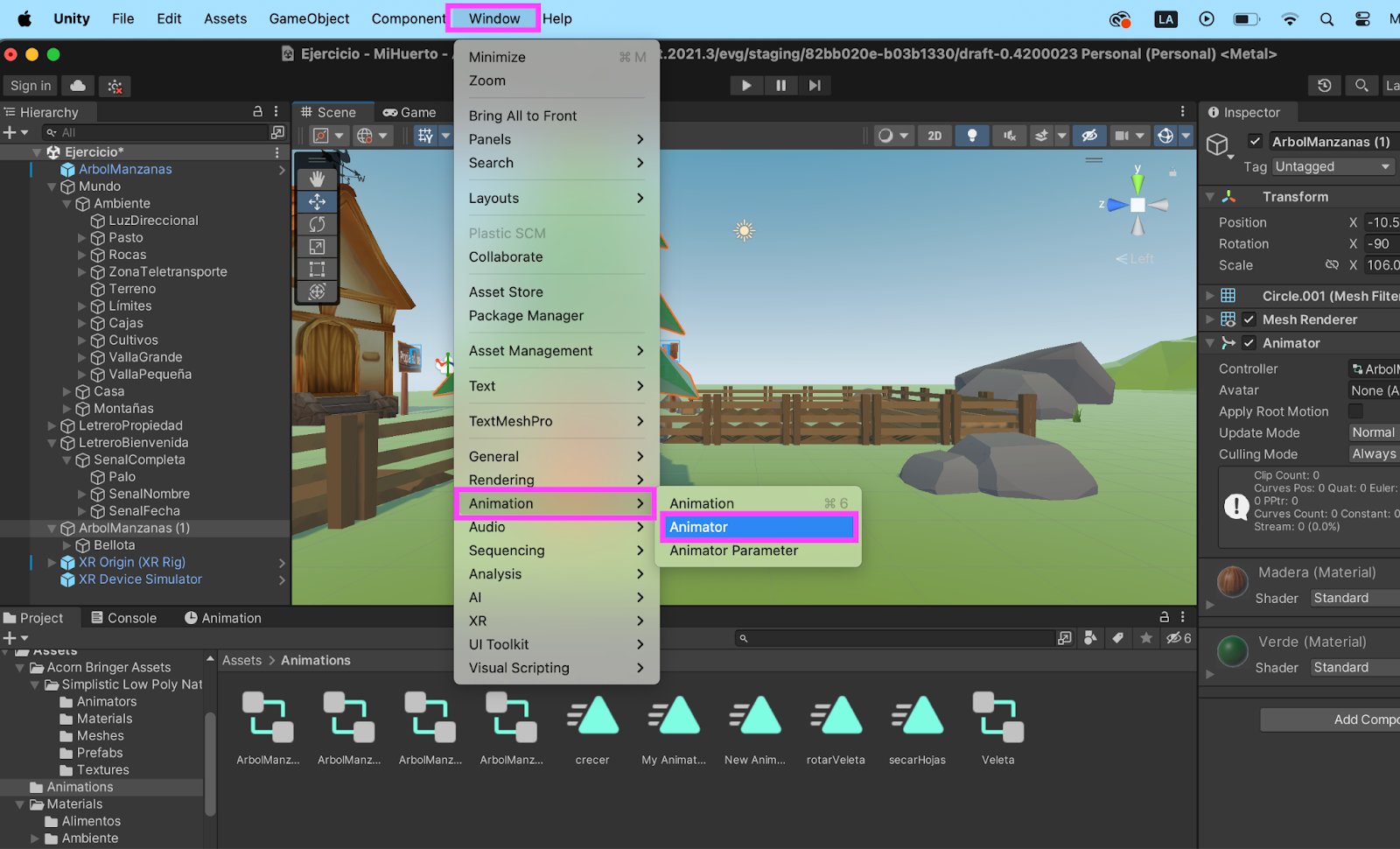The image size is (1400, 849).
Task: Open the Culling Mode Always dropdown
Action: (1374, 453)
